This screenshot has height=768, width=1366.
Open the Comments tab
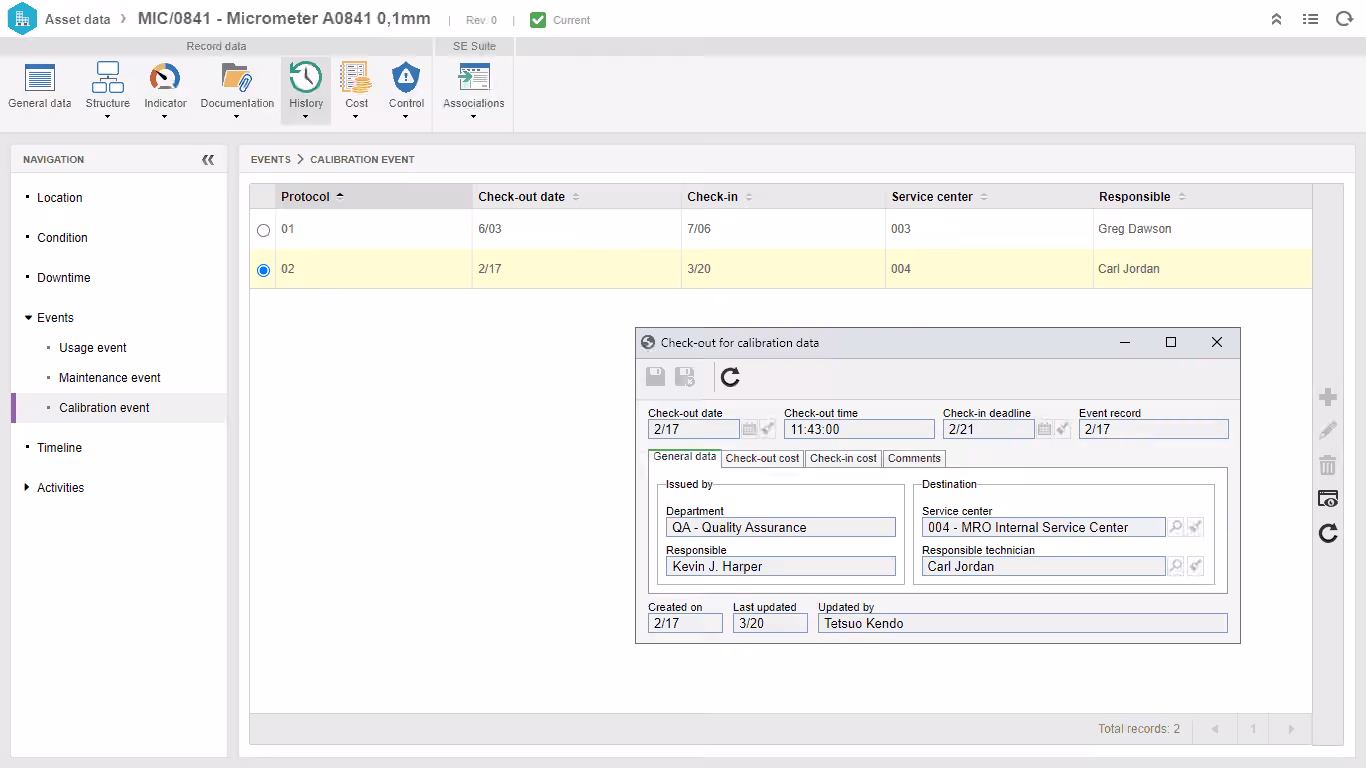(x=914, y=458)
